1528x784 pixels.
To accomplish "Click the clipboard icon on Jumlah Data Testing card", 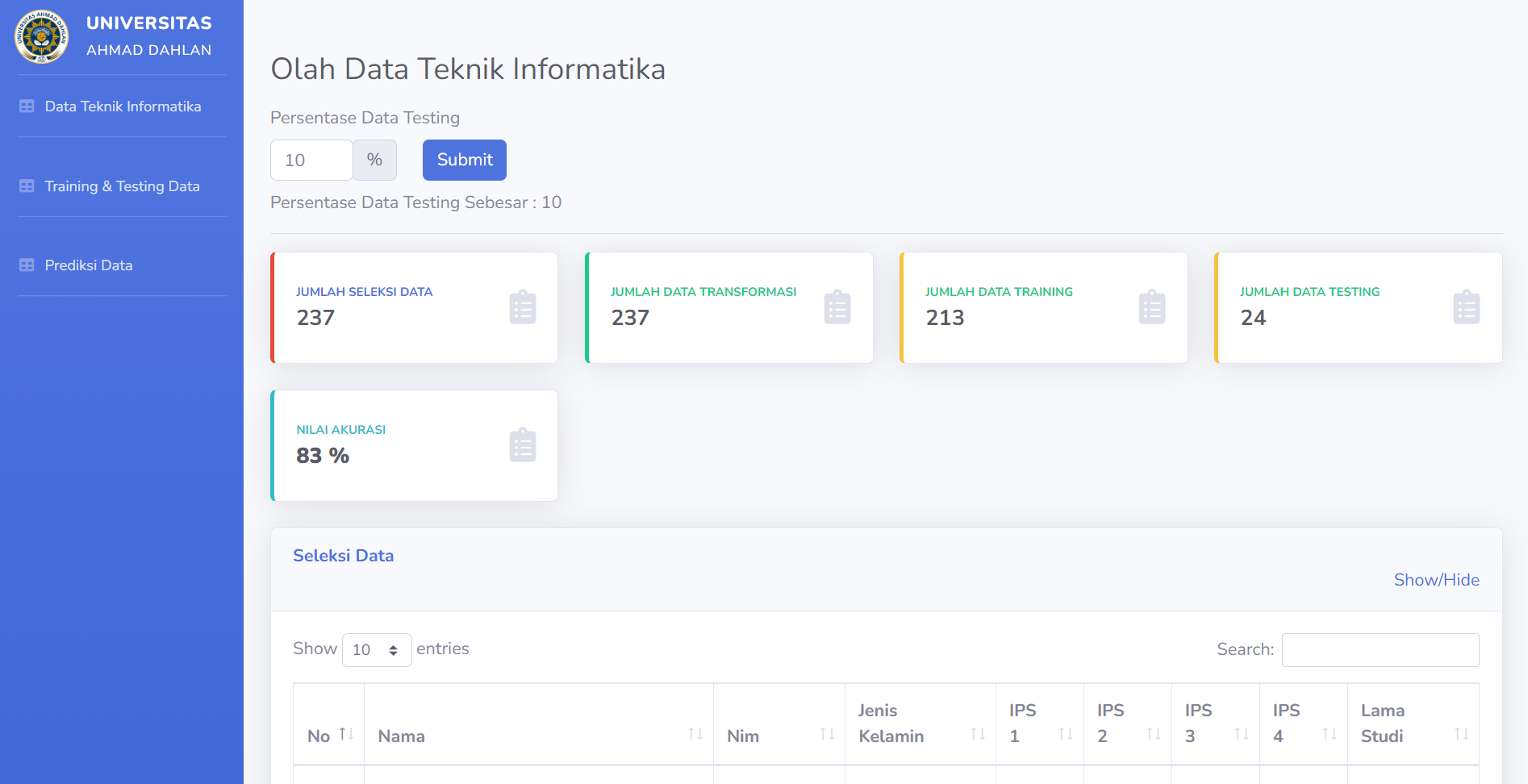I will 1467,307.
